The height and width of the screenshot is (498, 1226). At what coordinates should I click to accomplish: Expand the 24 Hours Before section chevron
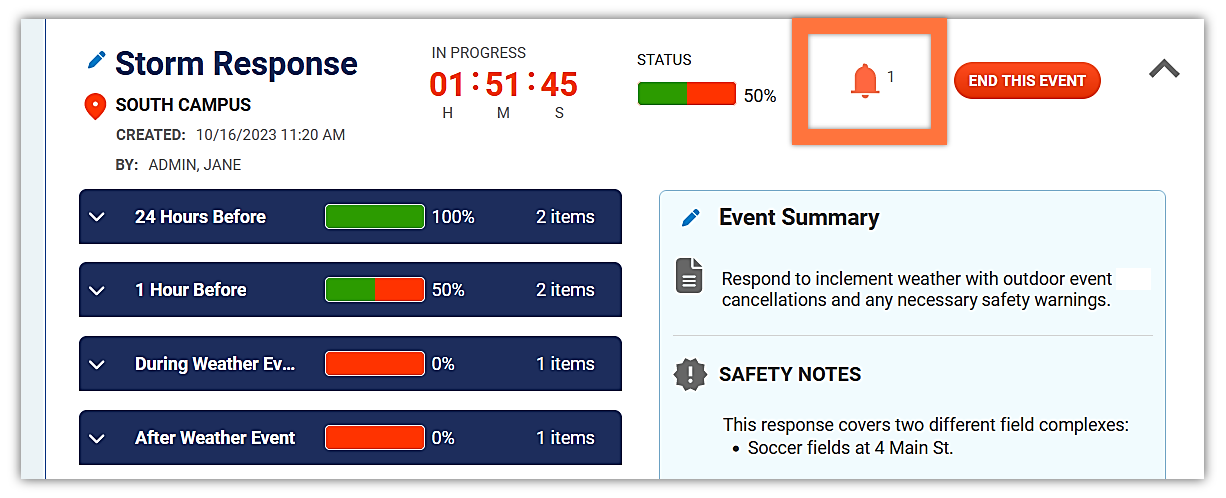click(97, 217)
